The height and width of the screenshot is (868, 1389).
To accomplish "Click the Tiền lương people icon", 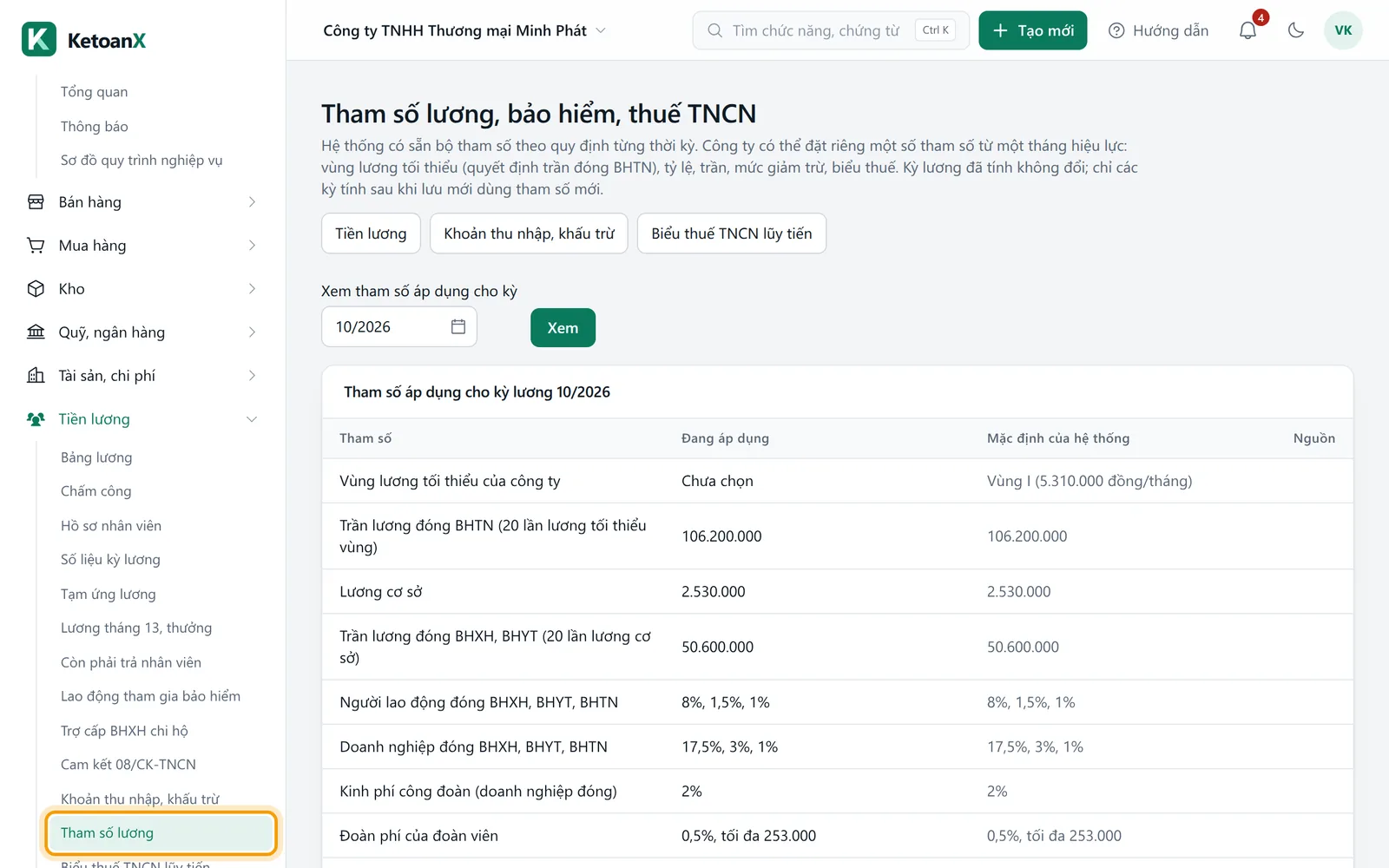I will click(36, 419).
